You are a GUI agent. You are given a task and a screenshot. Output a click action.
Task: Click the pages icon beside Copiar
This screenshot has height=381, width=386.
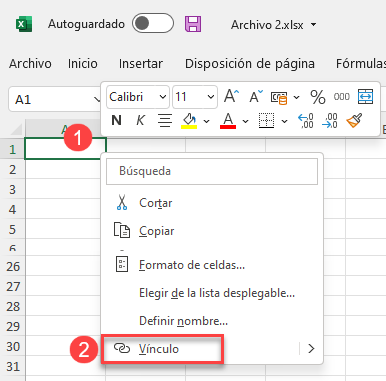(x=122, y=230)
